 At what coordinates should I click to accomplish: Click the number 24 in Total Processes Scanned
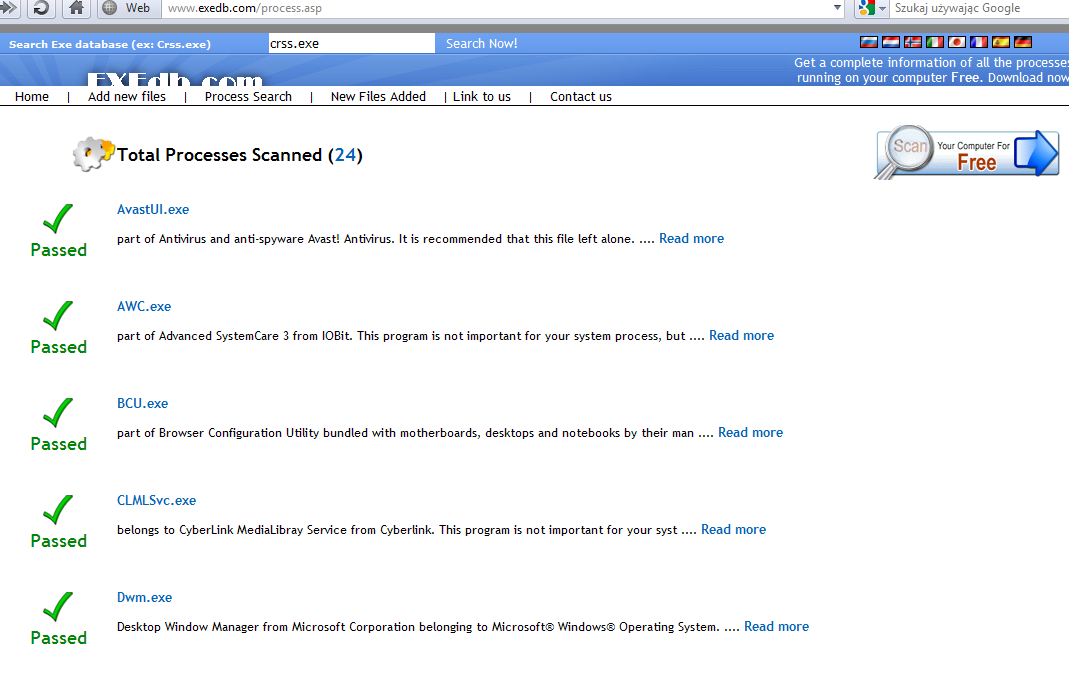click(345, 155)
